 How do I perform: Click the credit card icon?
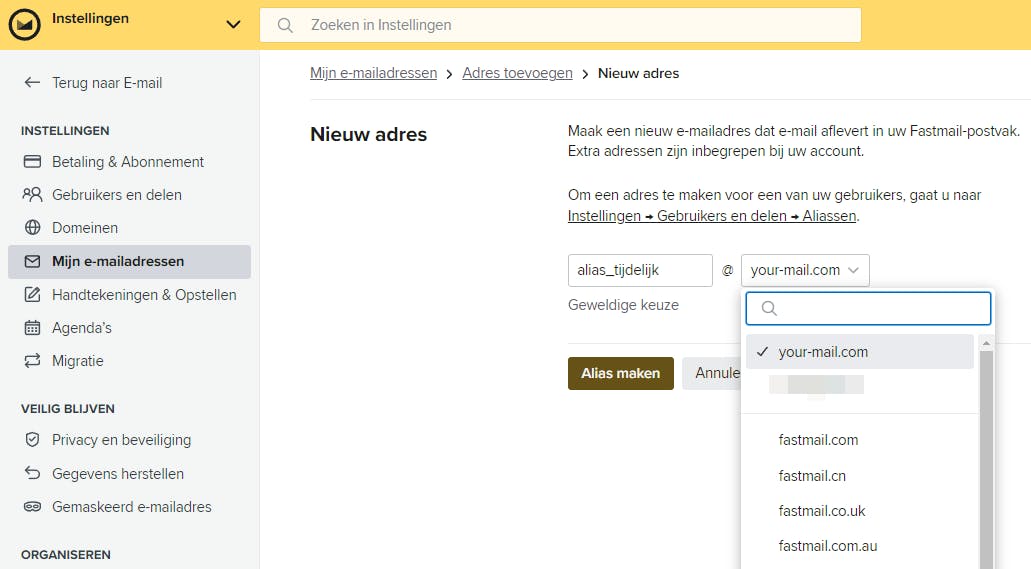click(x=32, y=161)
